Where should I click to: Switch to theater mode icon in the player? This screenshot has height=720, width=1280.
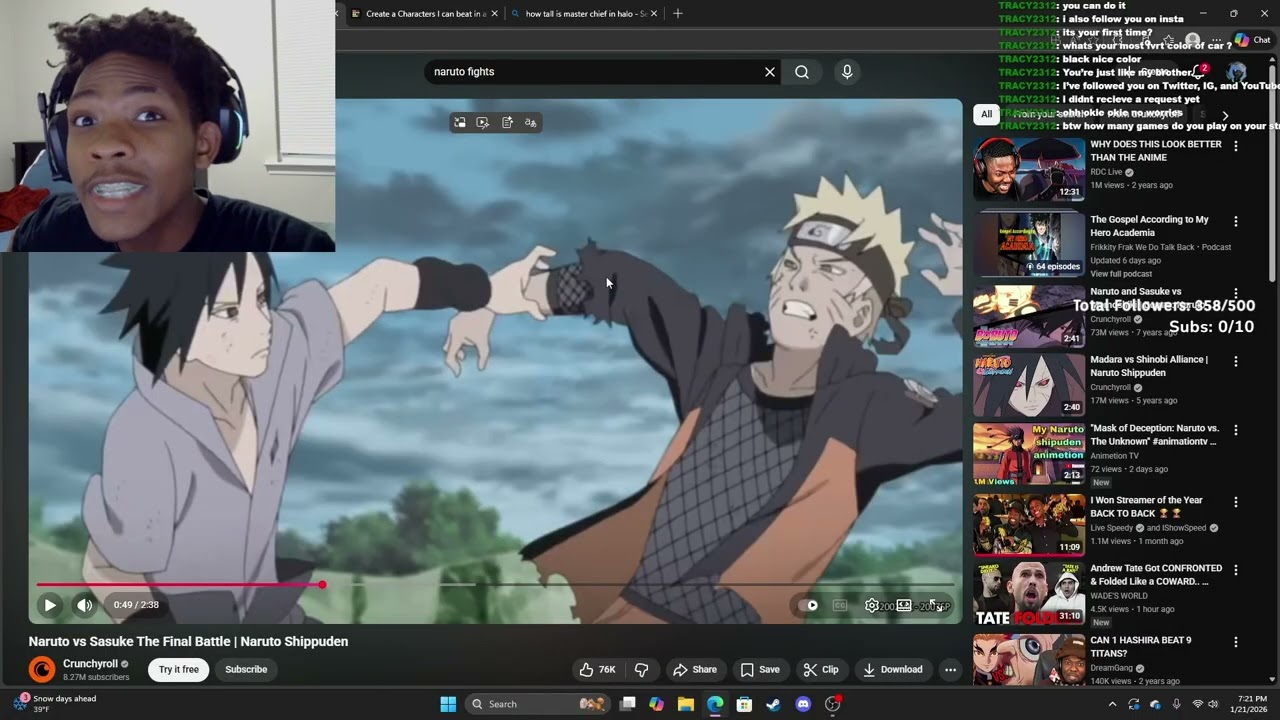point(904,605)
